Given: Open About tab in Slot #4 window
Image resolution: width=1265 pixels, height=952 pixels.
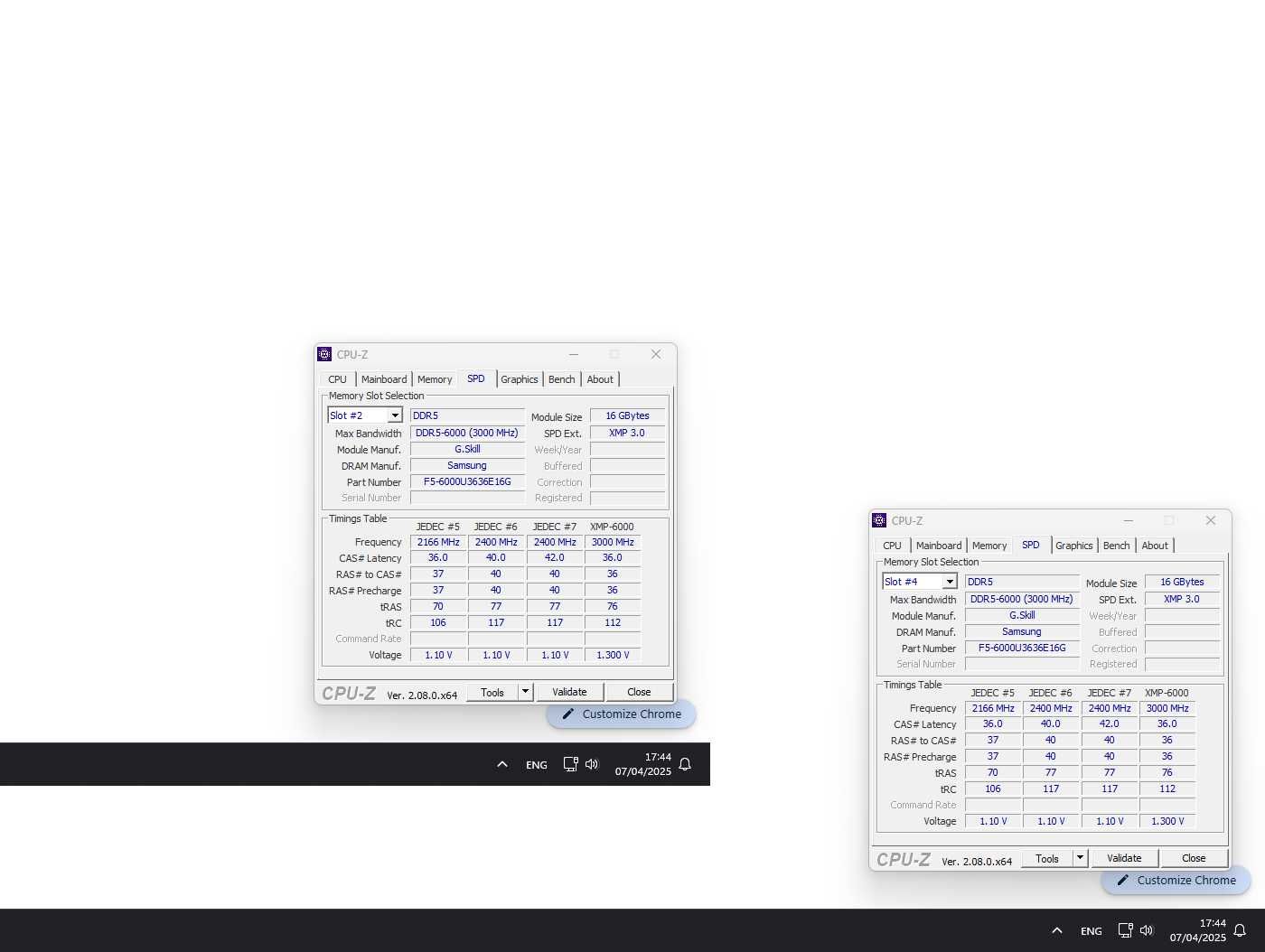Looking at the screenshot, I should [1155, 546].
